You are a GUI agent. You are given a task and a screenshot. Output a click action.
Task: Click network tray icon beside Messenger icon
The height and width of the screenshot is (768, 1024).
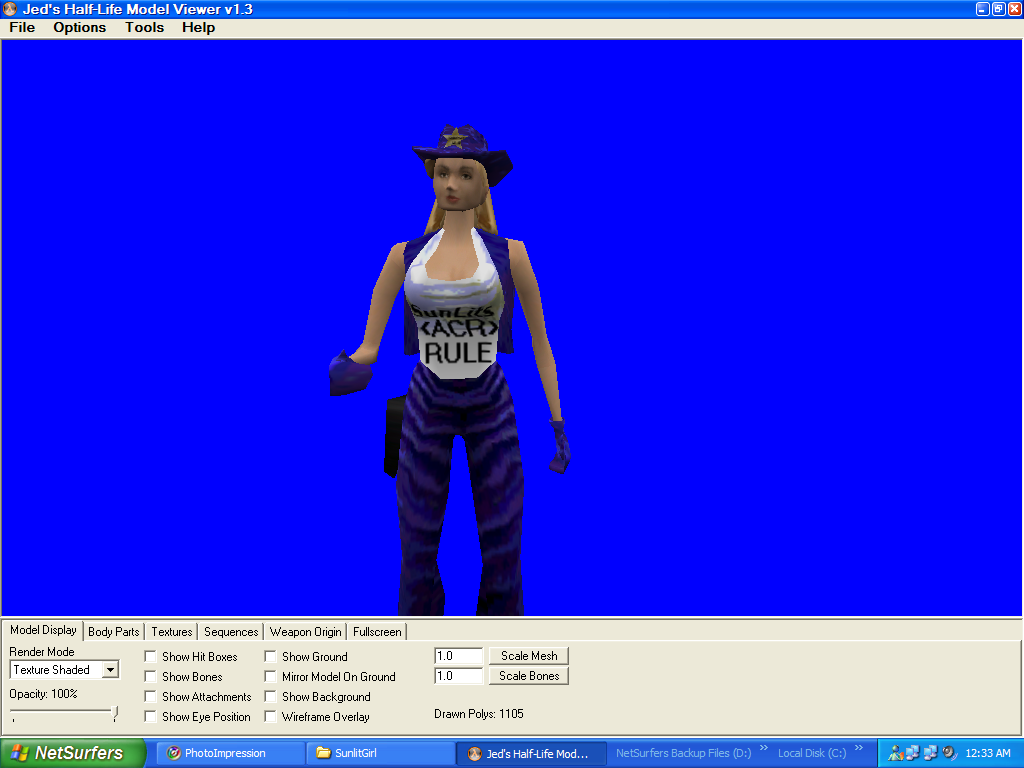pyautogui.click(x=912, y=753)
